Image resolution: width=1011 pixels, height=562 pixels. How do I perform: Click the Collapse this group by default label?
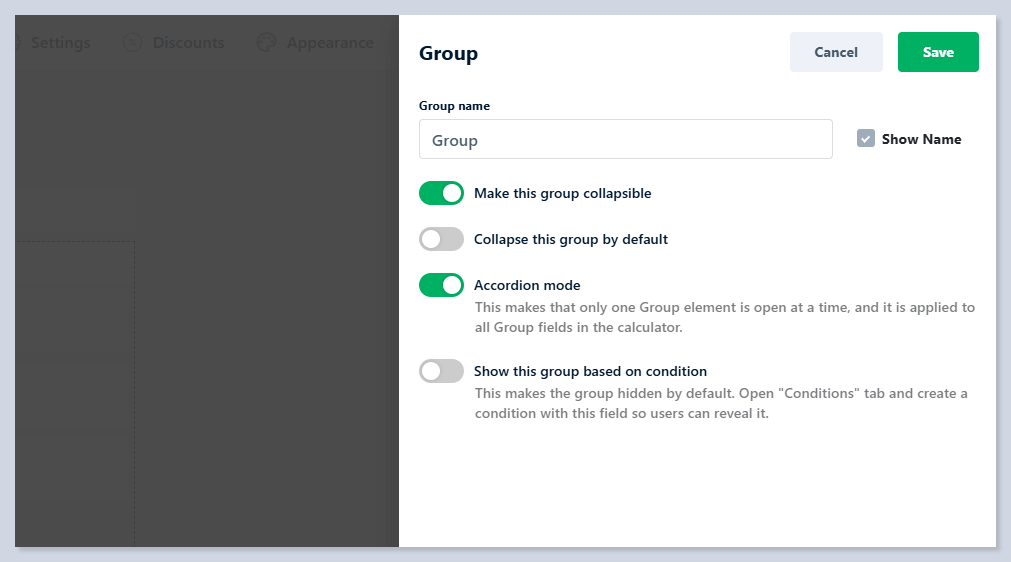[570, 239]
